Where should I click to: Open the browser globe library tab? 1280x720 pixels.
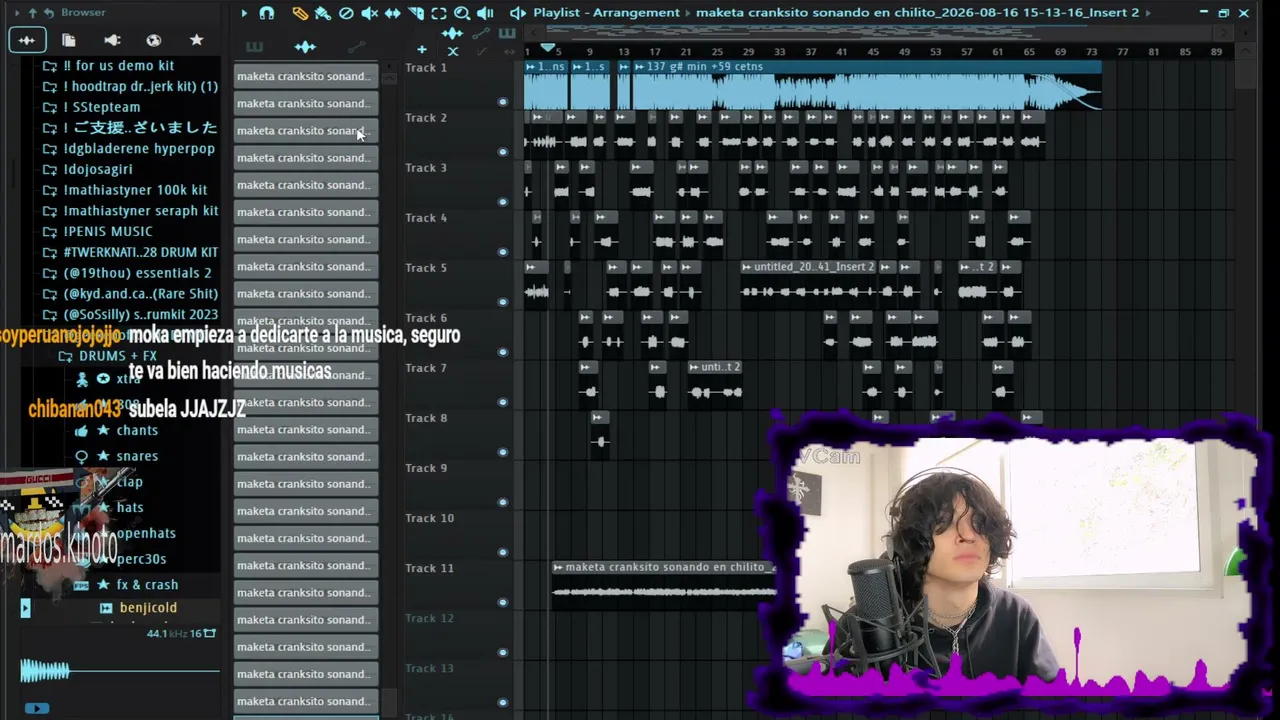click(154, 40)
